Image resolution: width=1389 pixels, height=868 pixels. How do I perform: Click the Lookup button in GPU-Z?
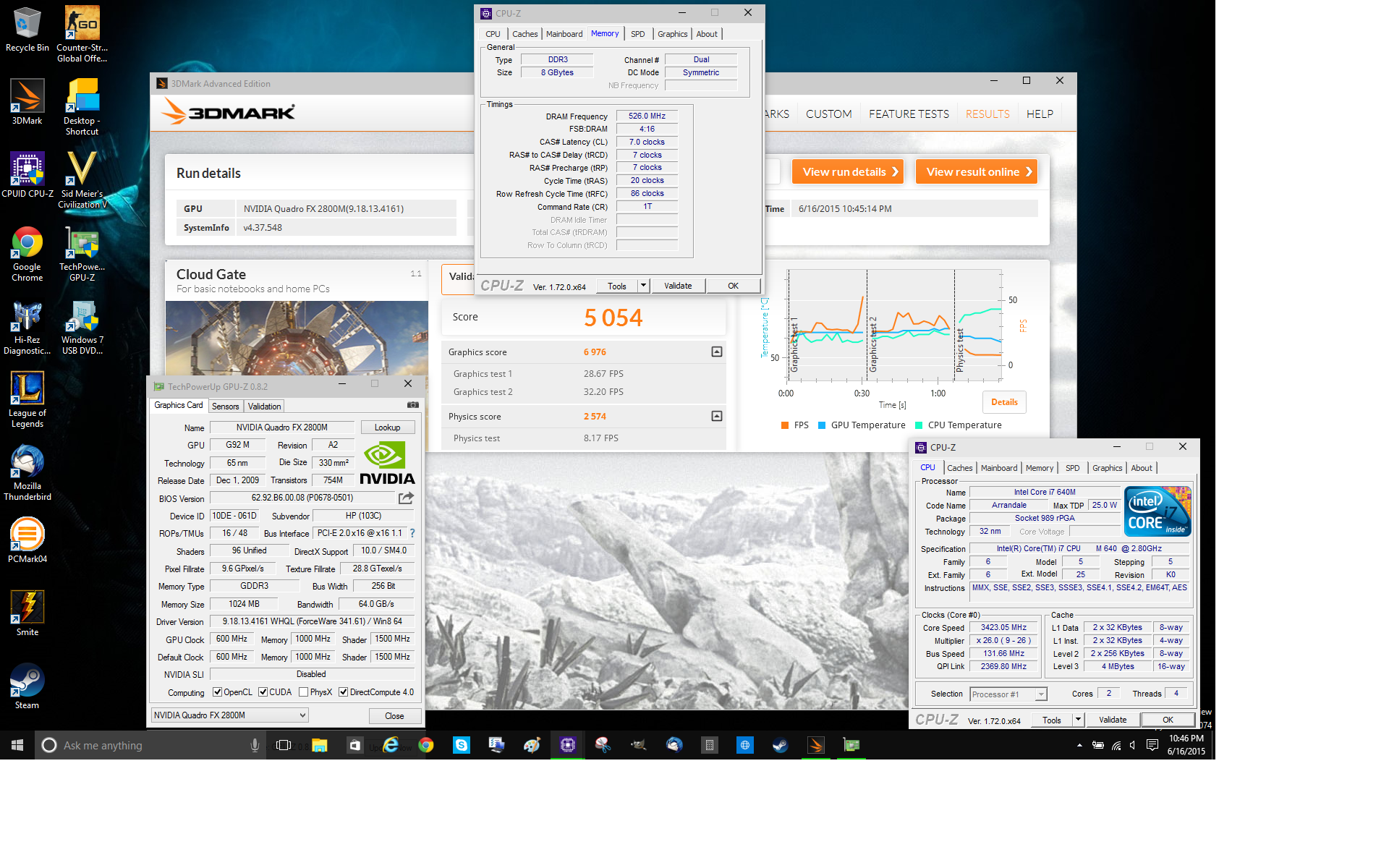coord(387,427)
